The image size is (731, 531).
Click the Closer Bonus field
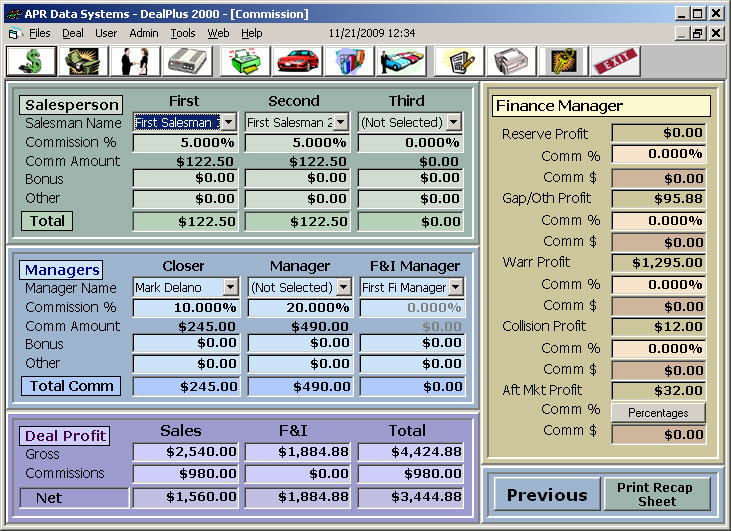[186, 343]
